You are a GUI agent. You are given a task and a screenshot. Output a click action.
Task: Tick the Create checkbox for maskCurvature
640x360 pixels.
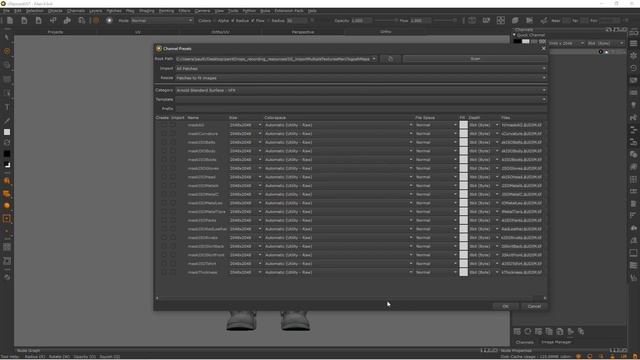(x=164, y=133)
